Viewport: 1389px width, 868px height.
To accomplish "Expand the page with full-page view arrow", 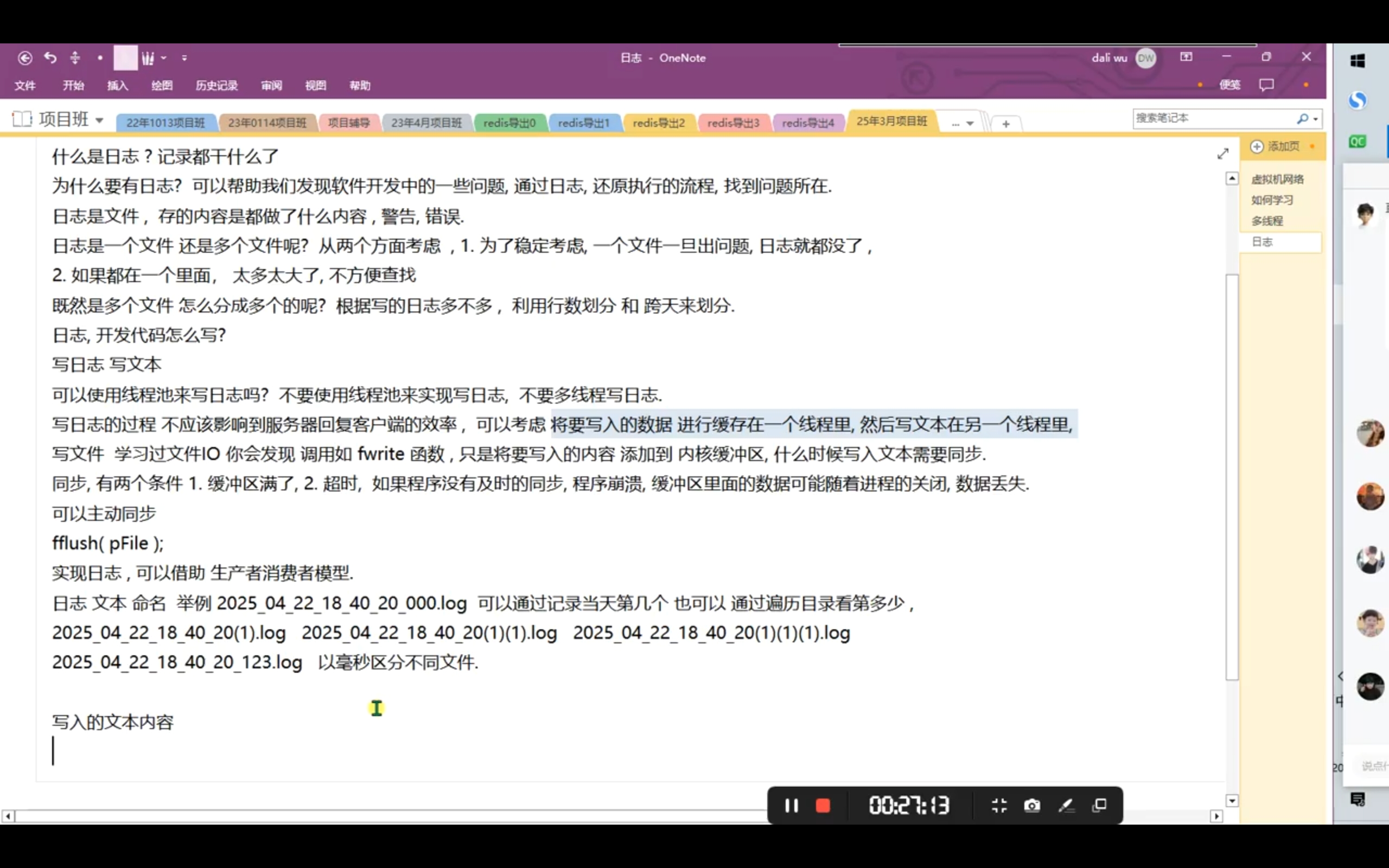I will coord(1222,154).
